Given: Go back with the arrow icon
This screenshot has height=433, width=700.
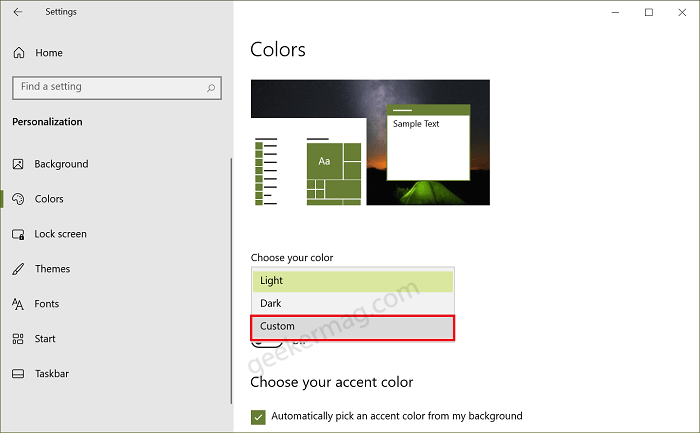Looking at the screenshot, I should pos(18,12).
